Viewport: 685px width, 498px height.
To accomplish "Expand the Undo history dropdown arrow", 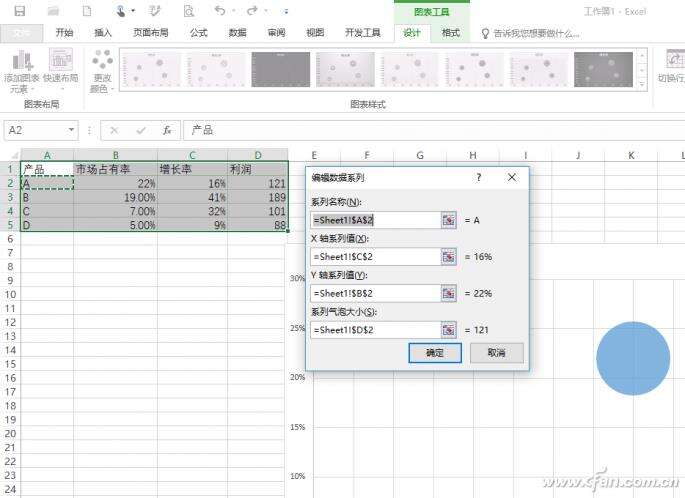I will pos(234,11).
